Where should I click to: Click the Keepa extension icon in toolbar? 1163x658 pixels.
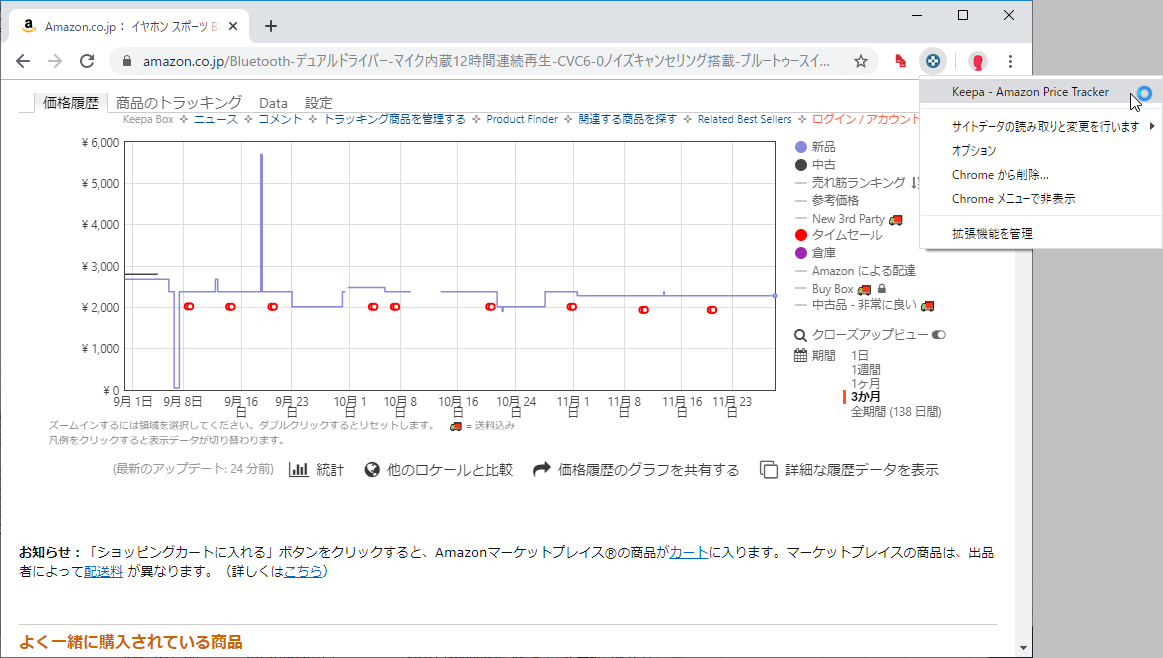(x=933, y=61)
